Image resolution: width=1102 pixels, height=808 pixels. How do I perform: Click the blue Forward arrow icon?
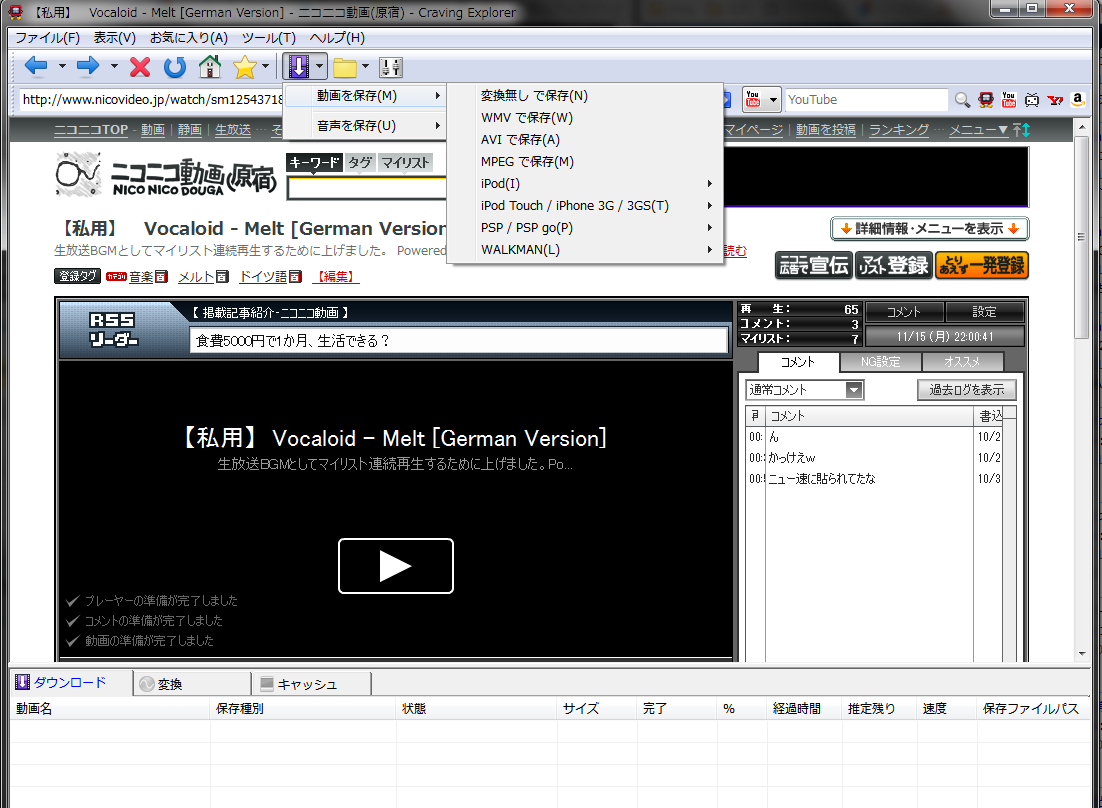[88, 67]
